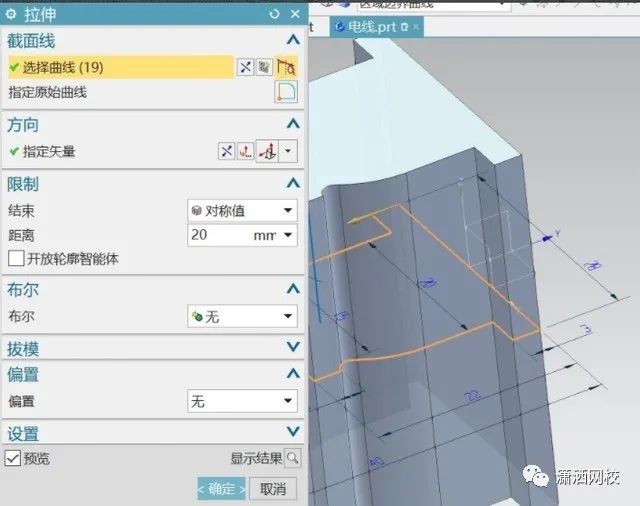Click the 显示结果 label
This screenshot has width=640, height=506.
[x=256, y=459]
